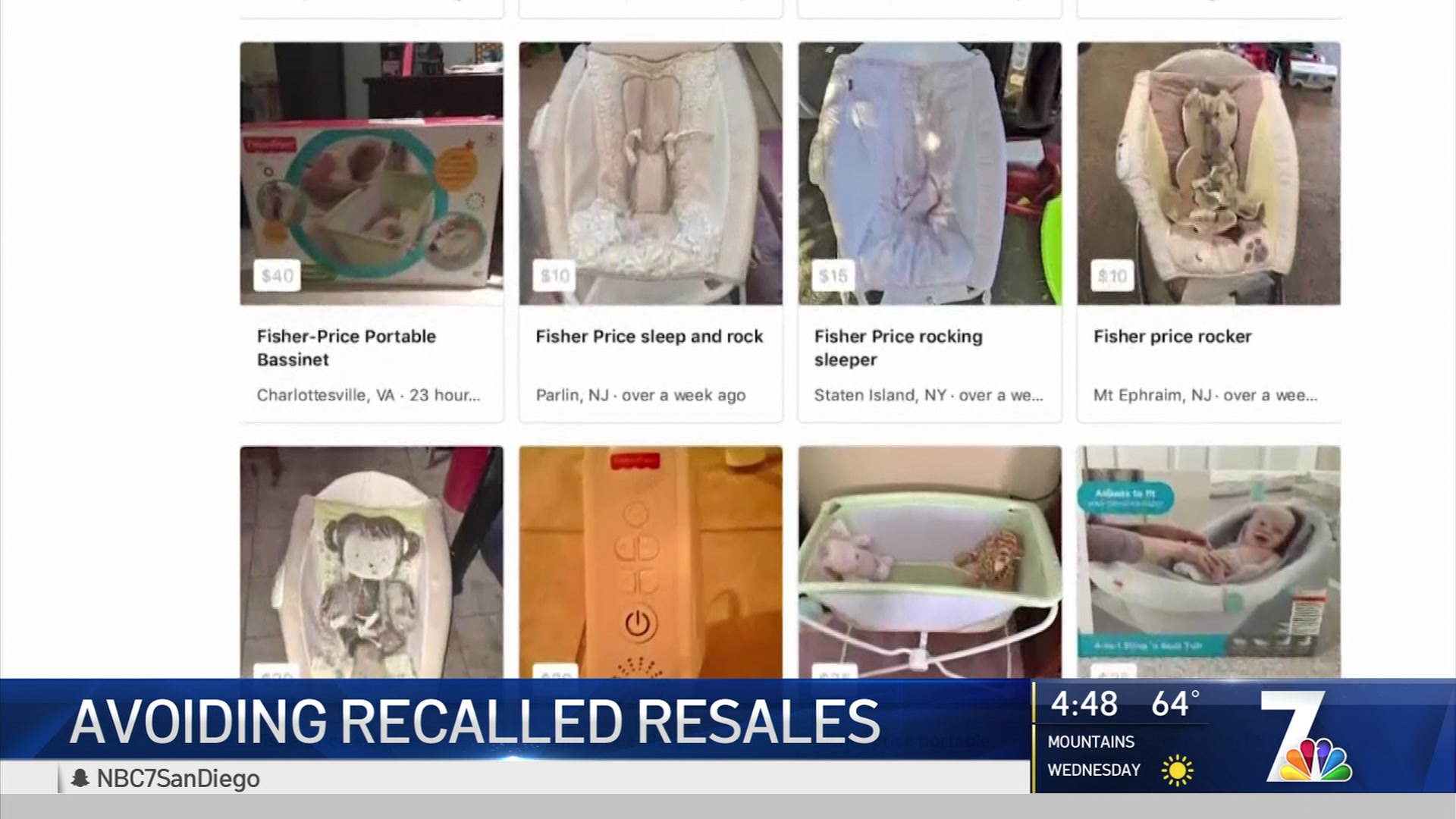Open the baby bathtub box photo

[x=1209, y=562]
